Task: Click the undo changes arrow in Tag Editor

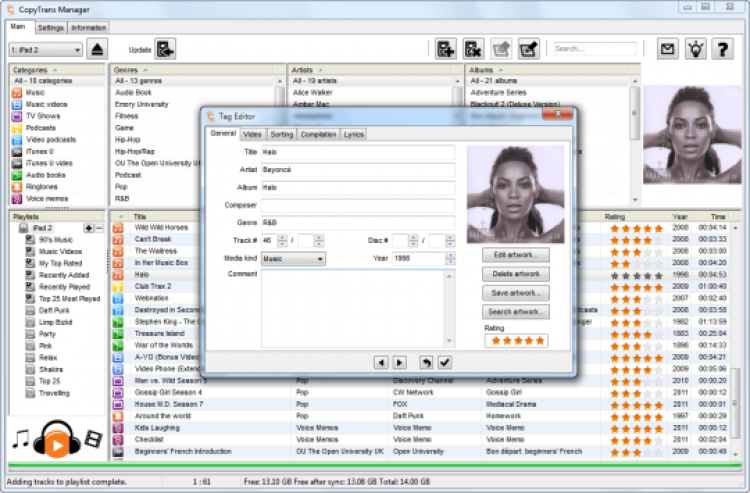Action: pos(426,362)
